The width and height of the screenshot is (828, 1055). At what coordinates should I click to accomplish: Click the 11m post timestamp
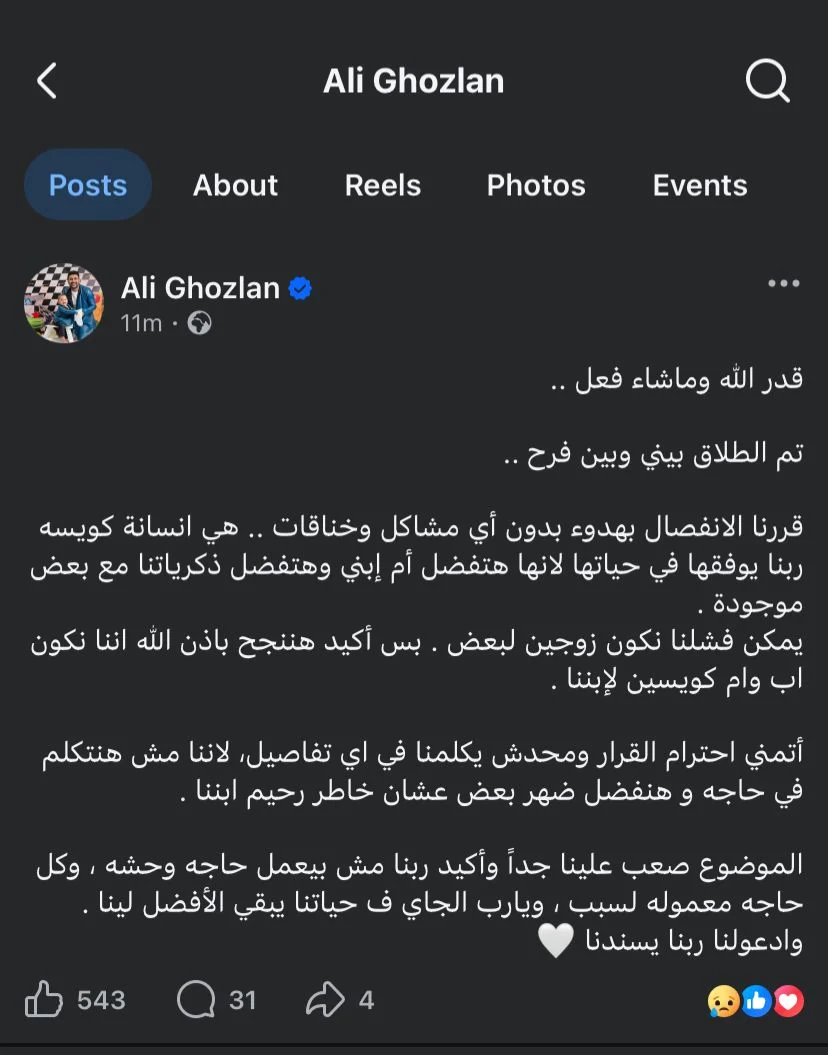coord(141,324)
